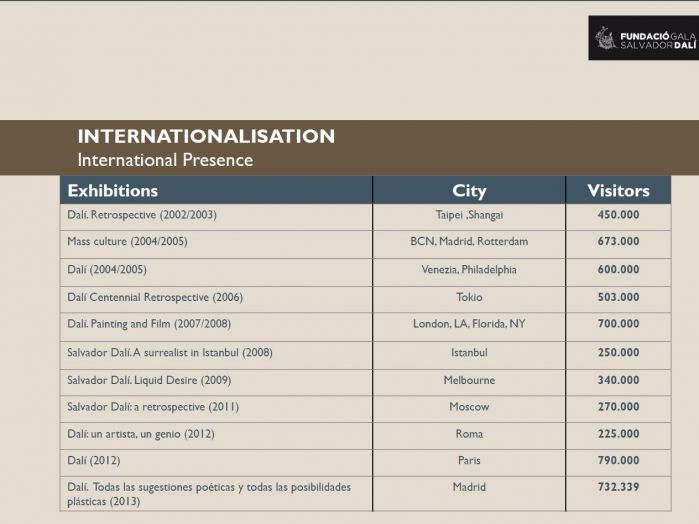This screenshot has width=699, height=524.
Task: Click 'BCN, Madrid, Rotterdam' city cell
Action: point(469,244)
